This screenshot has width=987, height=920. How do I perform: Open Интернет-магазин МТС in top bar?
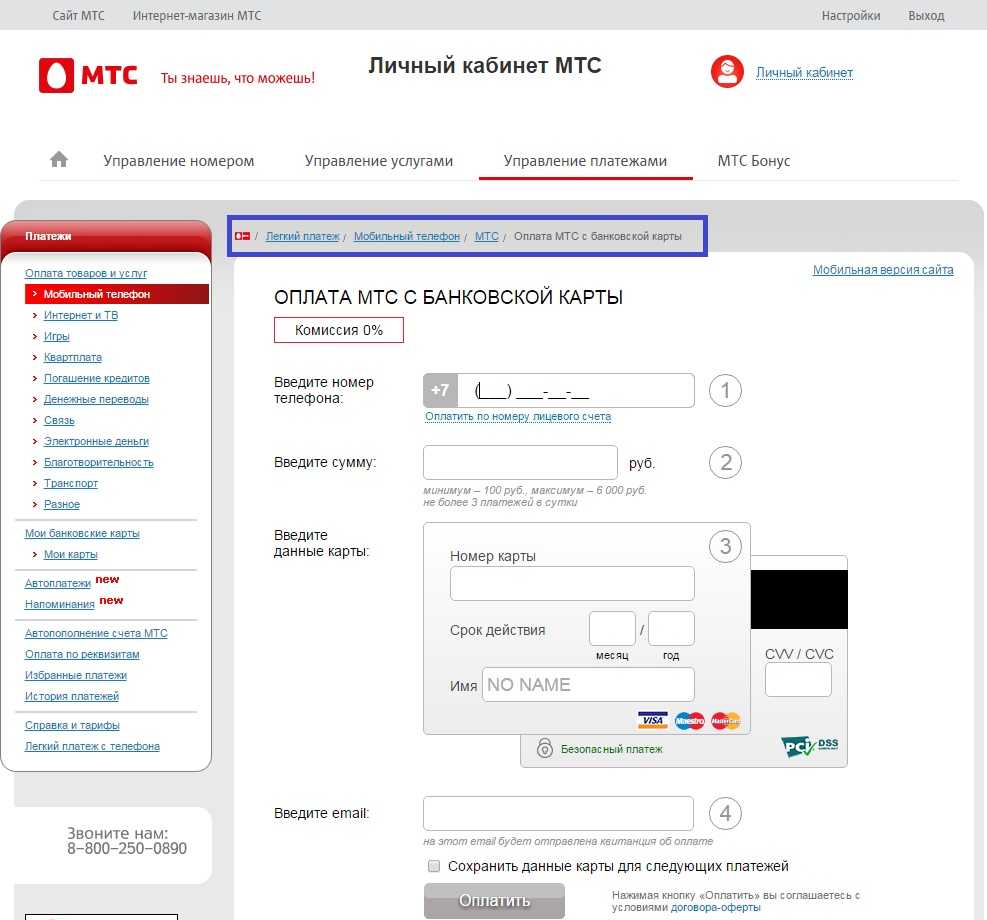coord(197,15)
